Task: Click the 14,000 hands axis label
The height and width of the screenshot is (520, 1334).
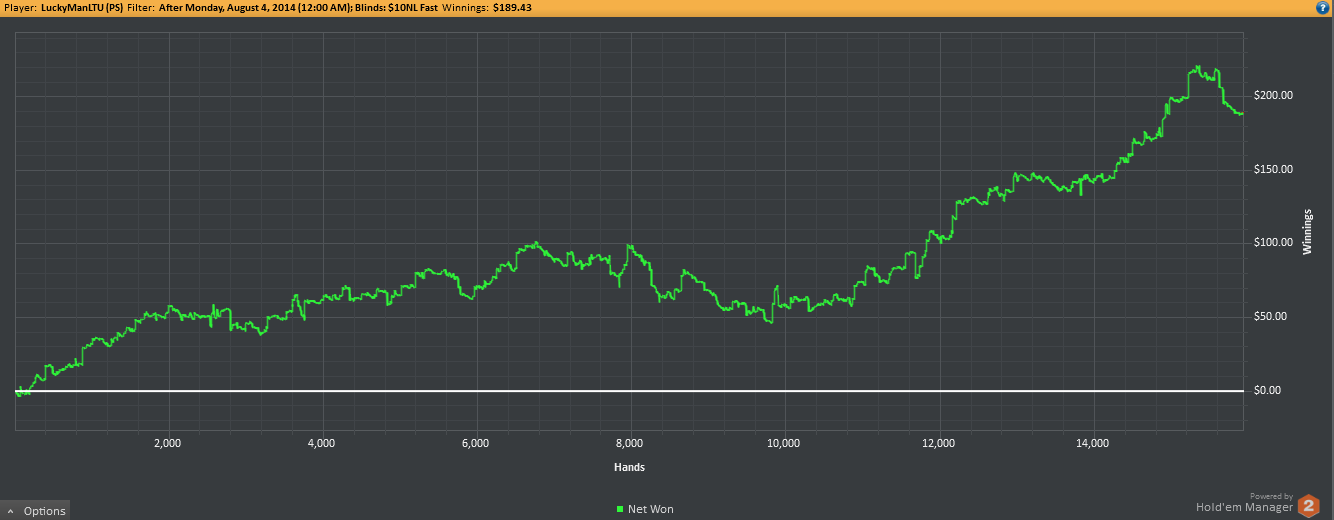Action: pos(1093,442)
